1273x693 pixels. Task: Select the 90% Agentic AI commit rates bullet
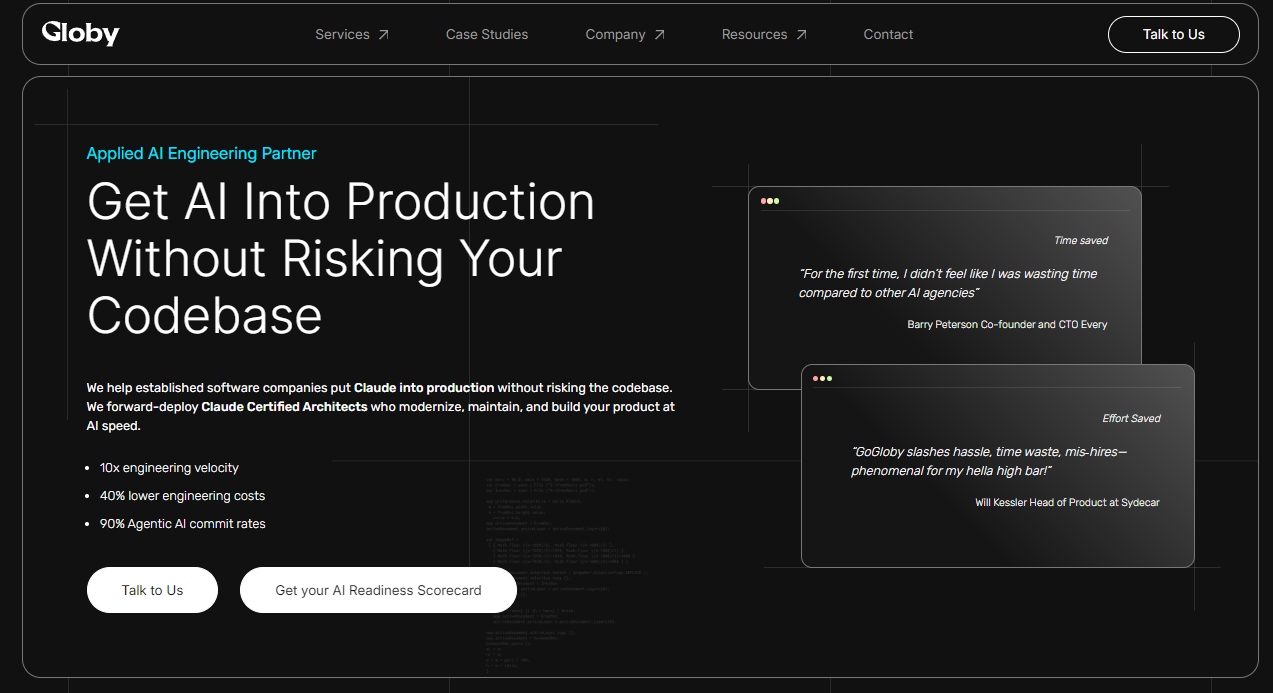(x=182, y=524)
